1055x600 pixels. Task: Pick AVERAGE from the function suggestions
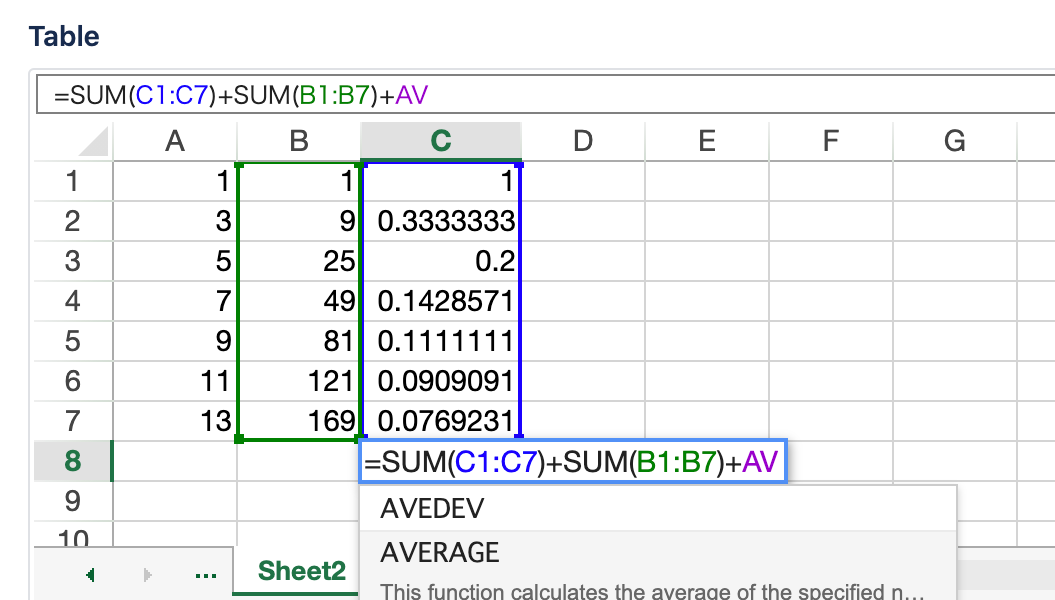pyautogui.click(x=440, y=552)
